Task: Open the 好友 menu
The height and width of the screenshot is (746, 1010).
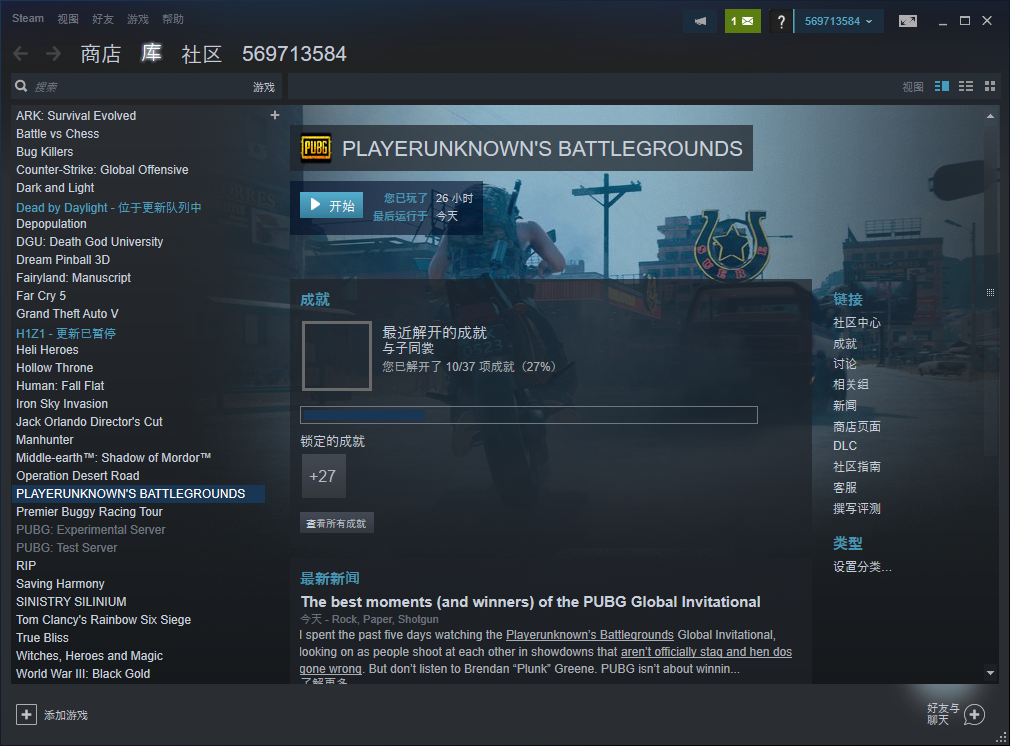Action: click(102, 19)
